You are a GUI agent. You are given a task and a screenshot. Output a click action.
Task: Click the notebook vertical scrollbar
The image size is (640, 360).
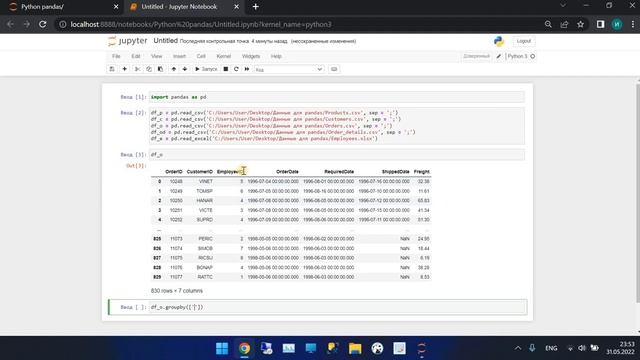638,192
